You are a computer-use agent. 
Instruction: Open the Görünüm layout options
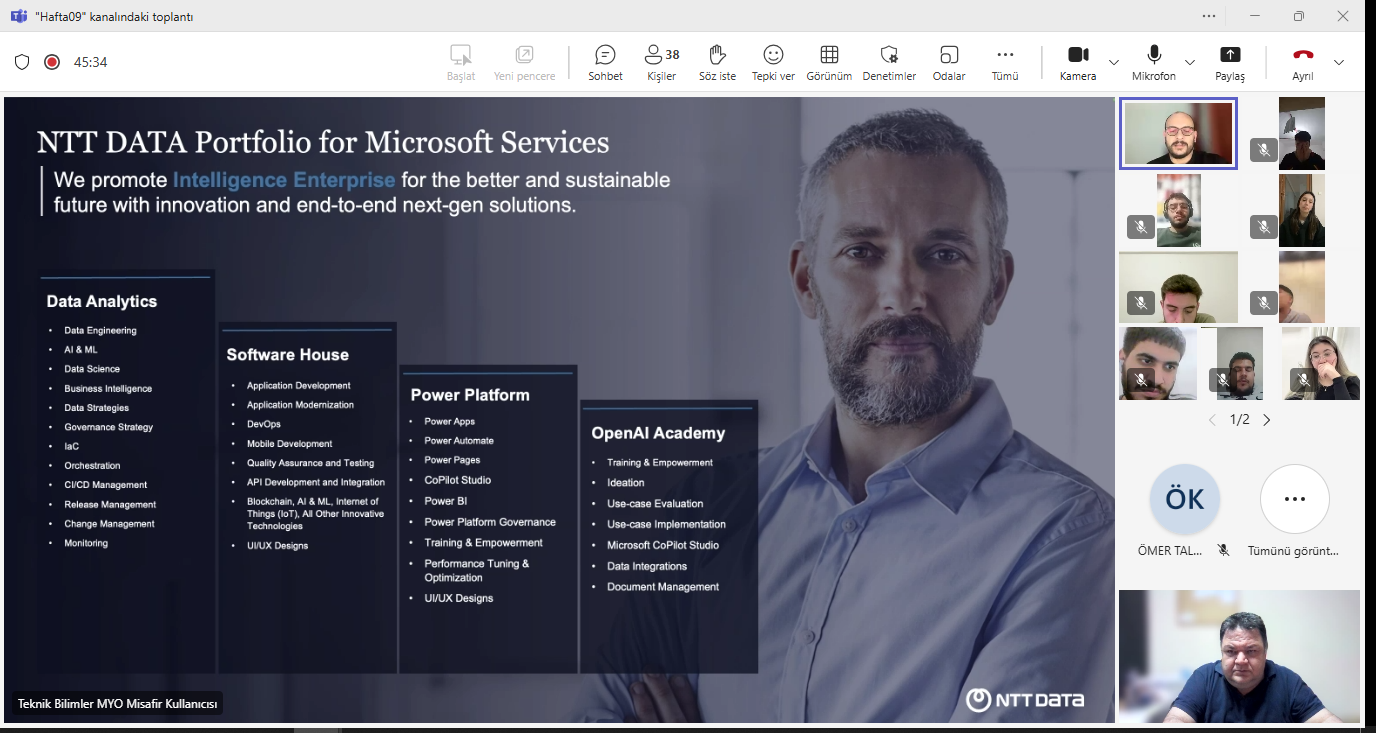[x=829, y=62]
